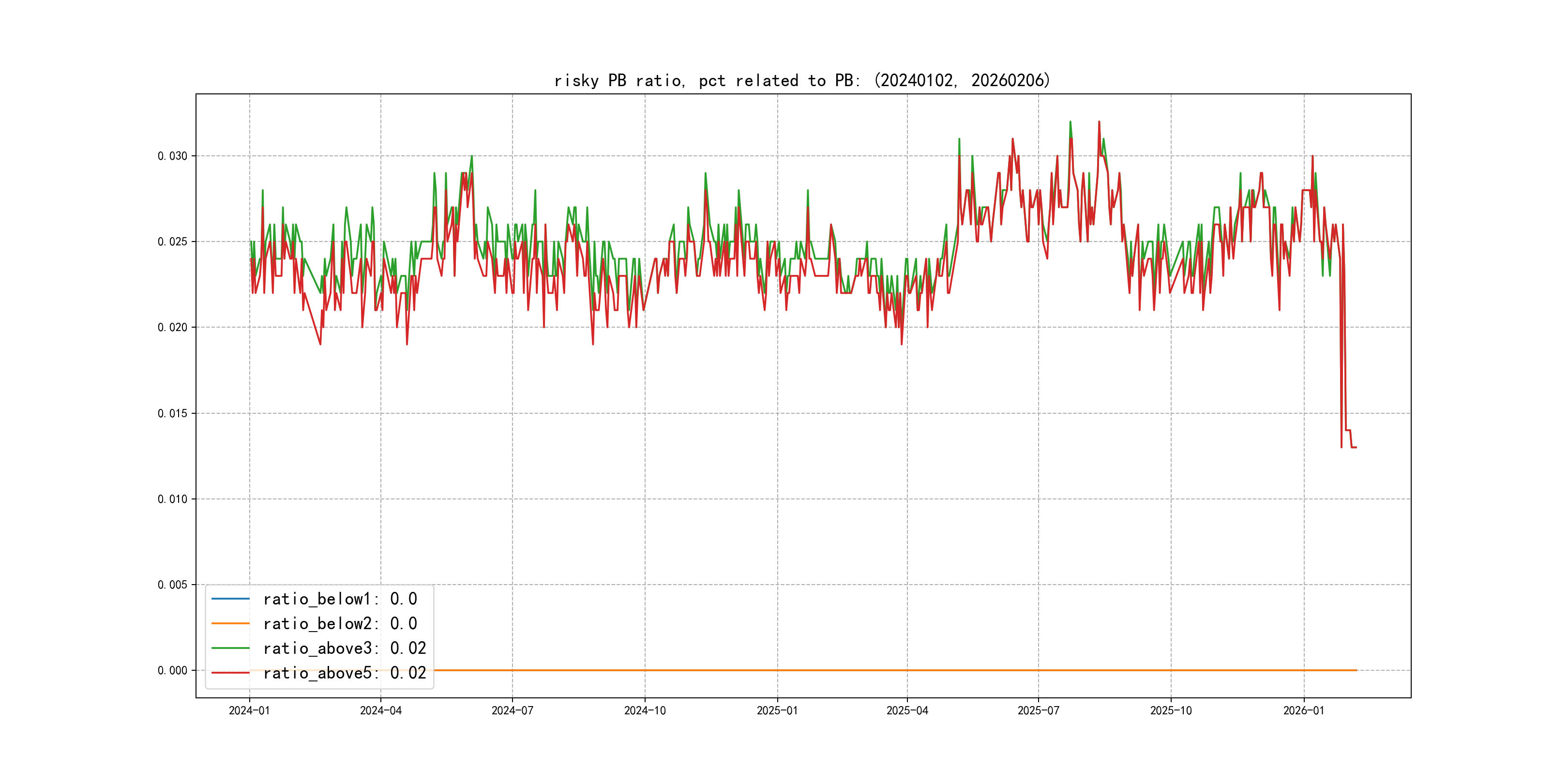Screen dimensions: 1568x784
Task: Select the 'ratio_below2: 0.0' legend label
Action: click(340, 623)
